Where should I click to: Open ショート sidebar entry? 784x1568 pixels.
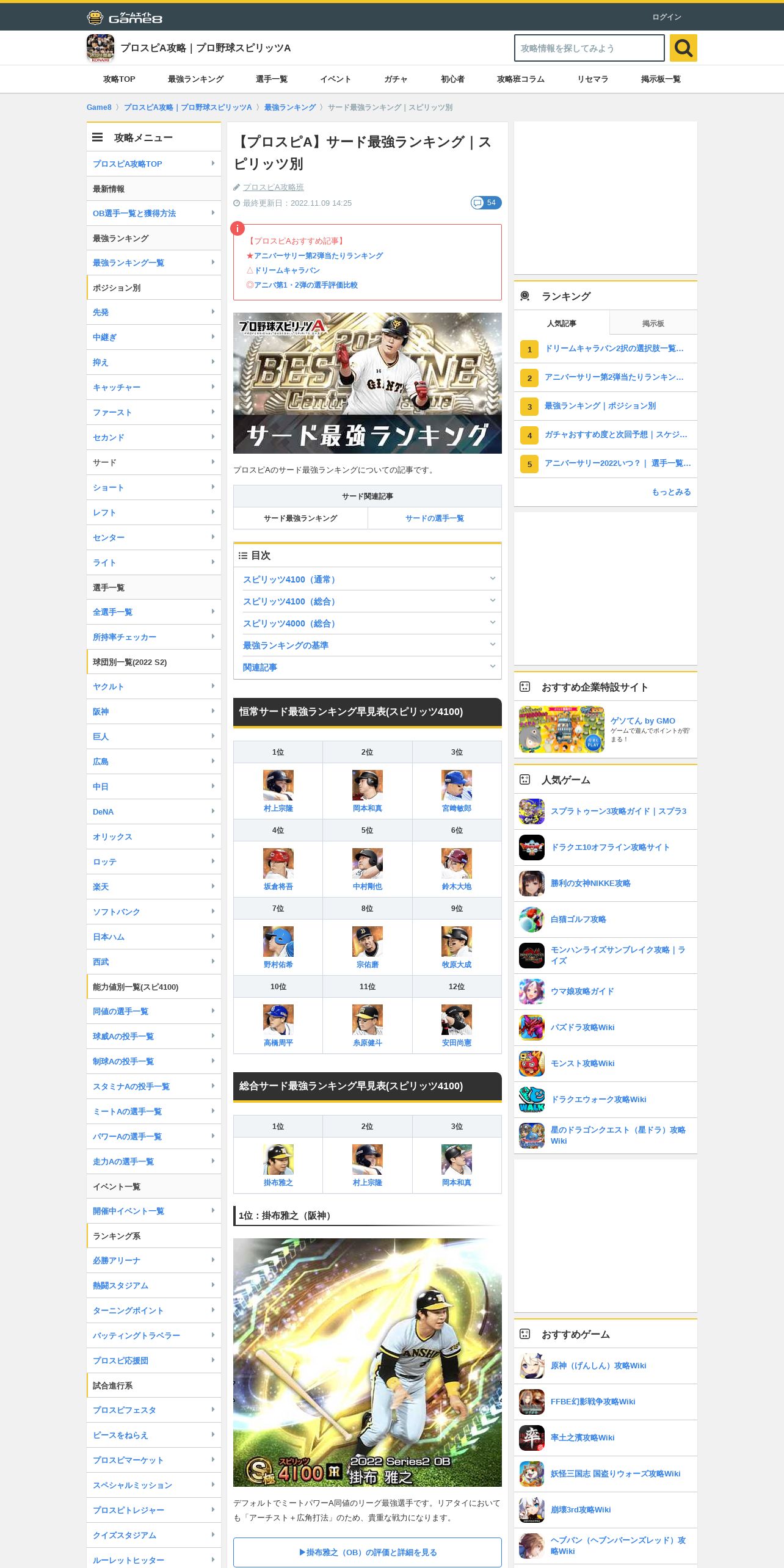click(154, 487)
